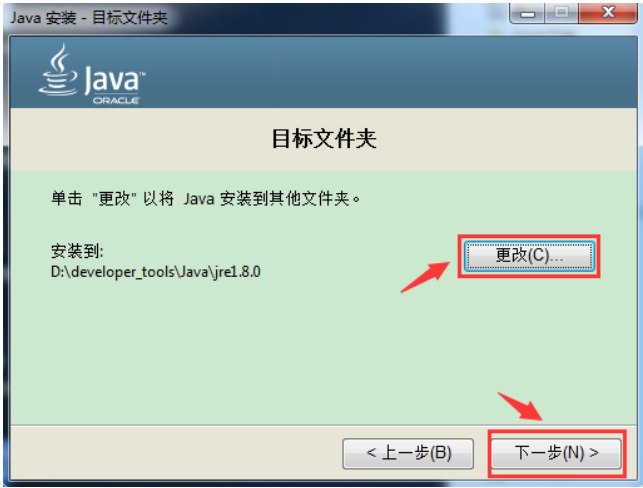Click the 安装到: label
This screenshot has width=643, height=488.
[77, 251]
